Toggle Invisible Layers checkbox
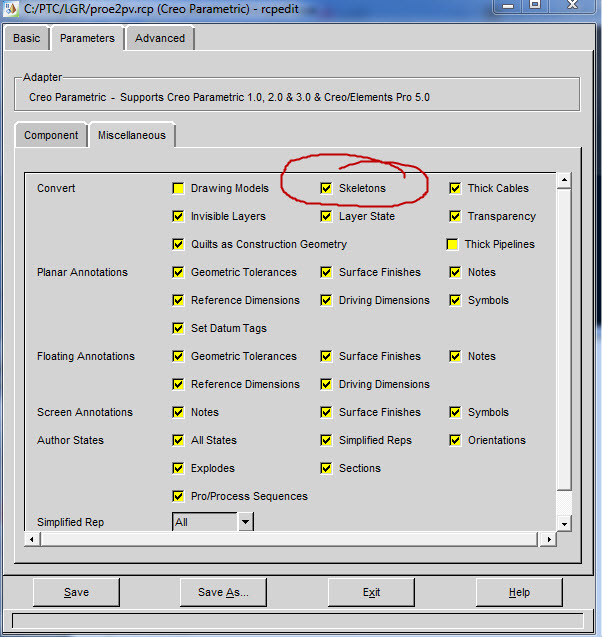The height and width of the screenshot is (637, 602). point(178,216)
